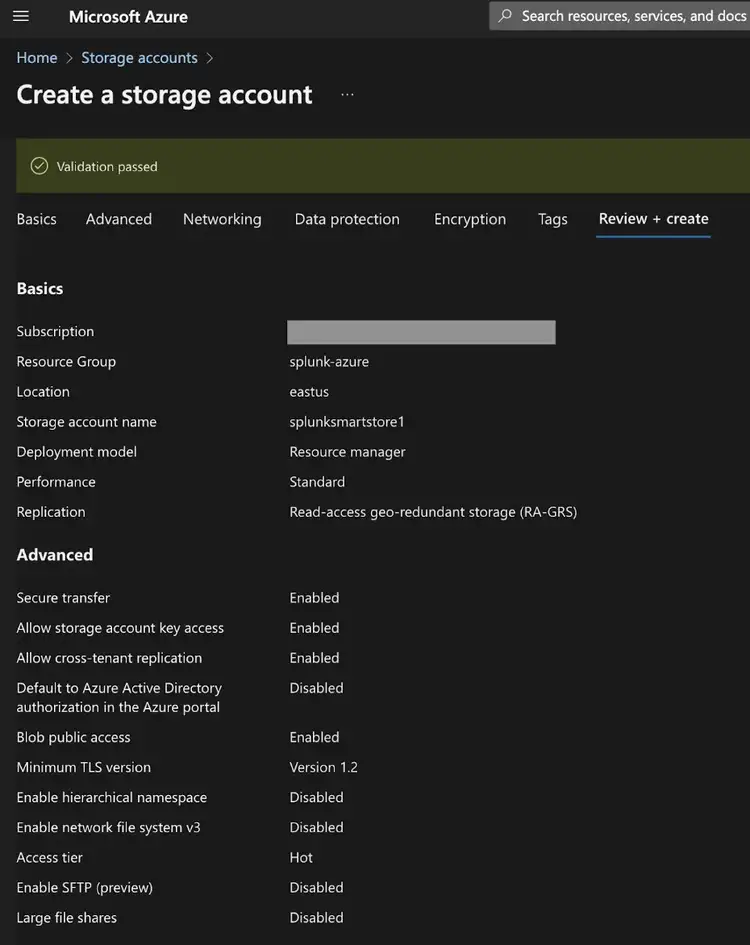Image resolution: width=750 pixels, height=945 pixels.
Task: Disable Allow storage account key access
Action: click(x=314, y=627)
